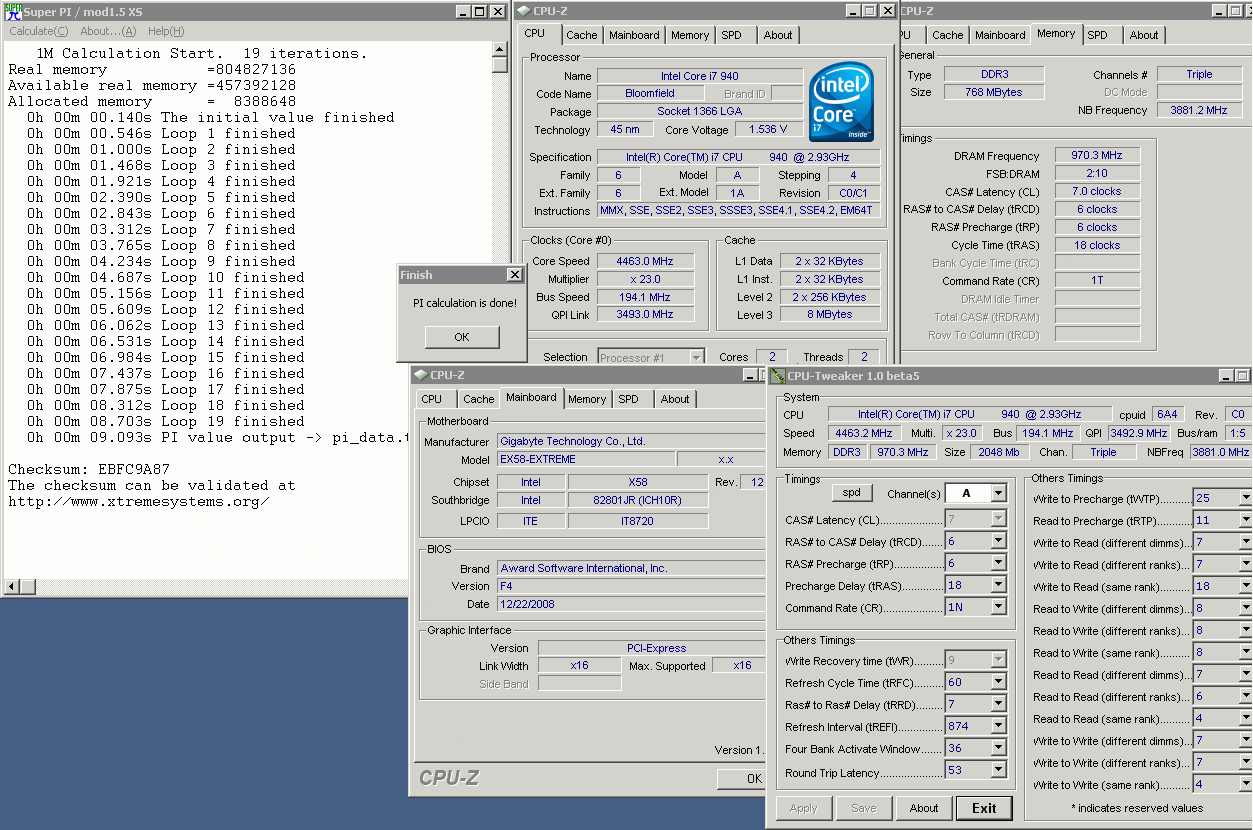This screenshot has height=830, width=1253.
Task: Select the SPD tab in the Mainboard CPU-Z window
Action: pyautogui.click(x=629, y=399)
